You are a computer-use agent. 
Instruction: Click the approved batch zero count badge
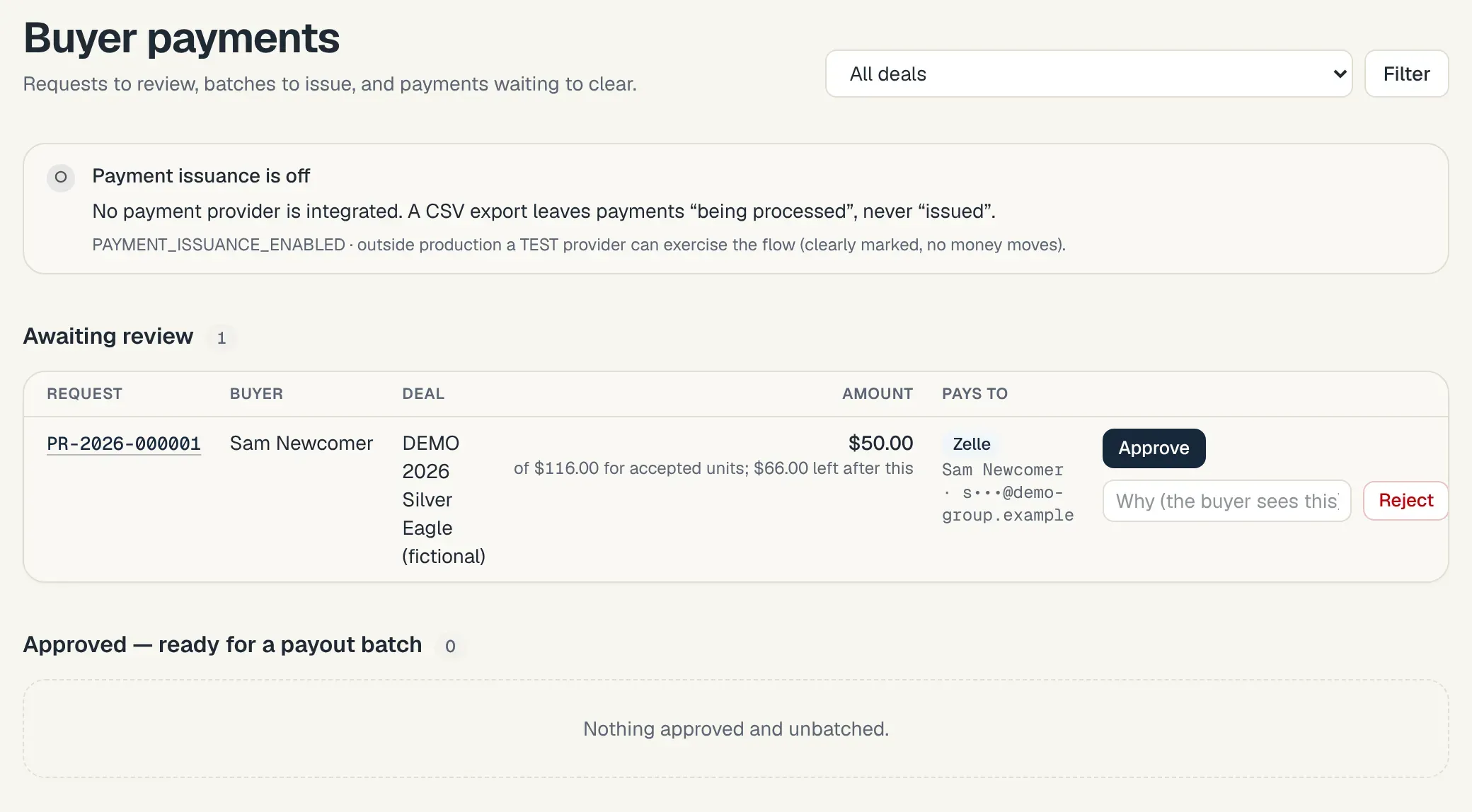[x=450, y=646]
